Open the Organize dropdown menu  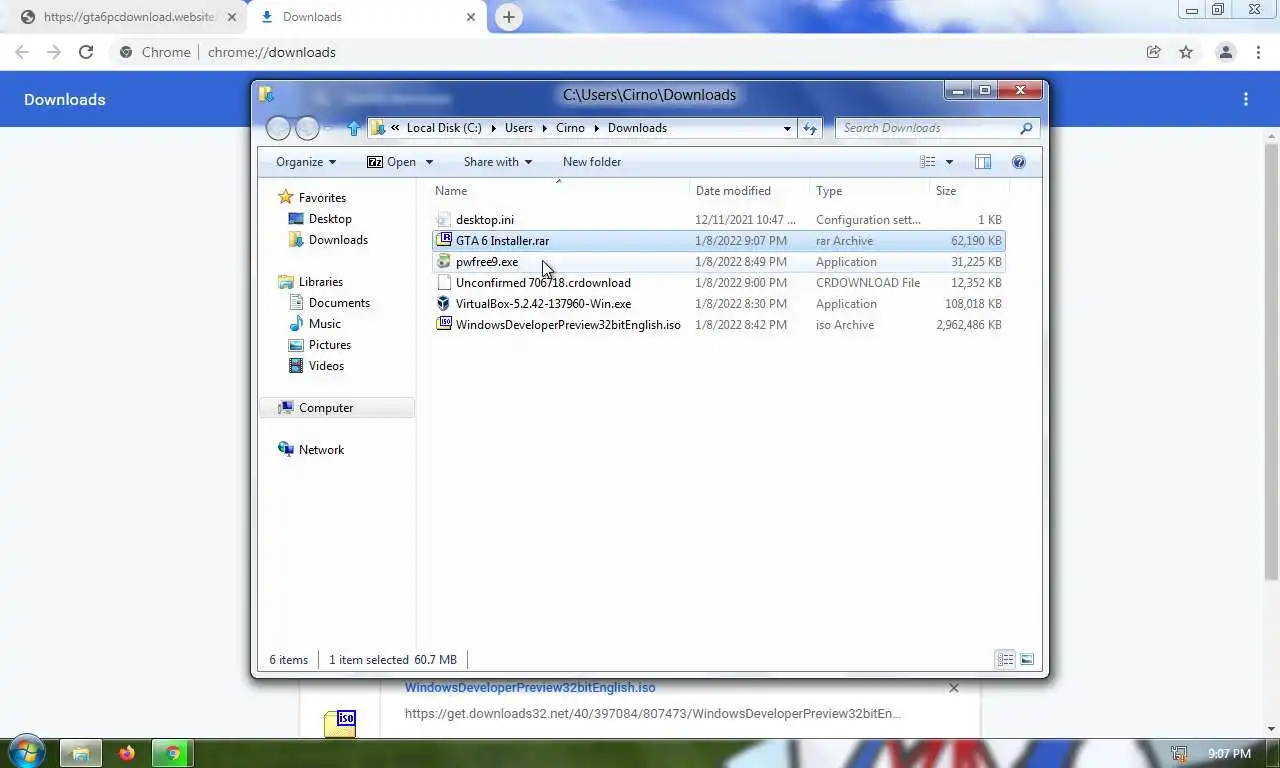(305, 162)
